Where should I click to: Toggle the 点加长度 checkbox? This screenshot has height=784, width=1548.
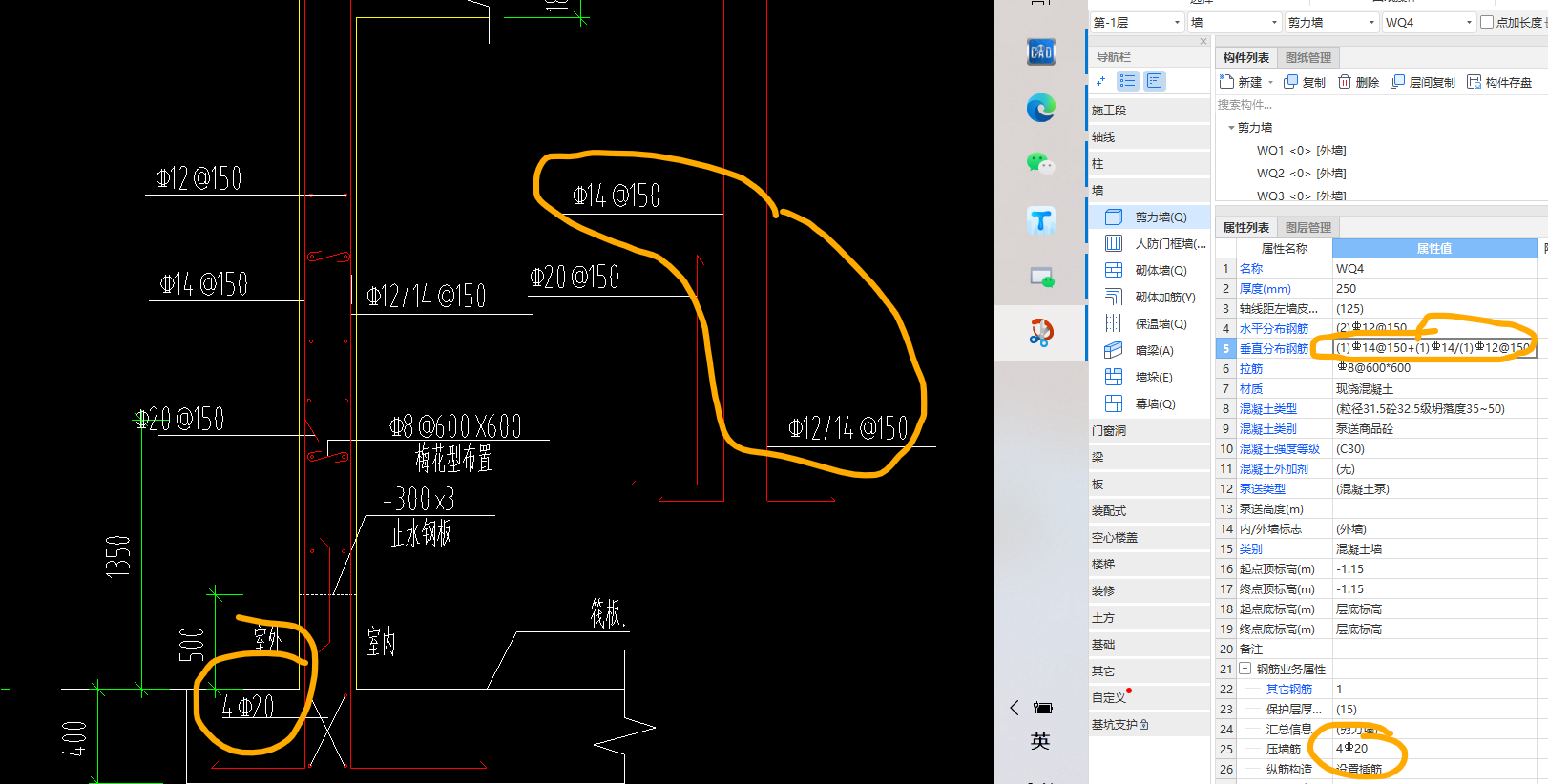point(1487,22)
